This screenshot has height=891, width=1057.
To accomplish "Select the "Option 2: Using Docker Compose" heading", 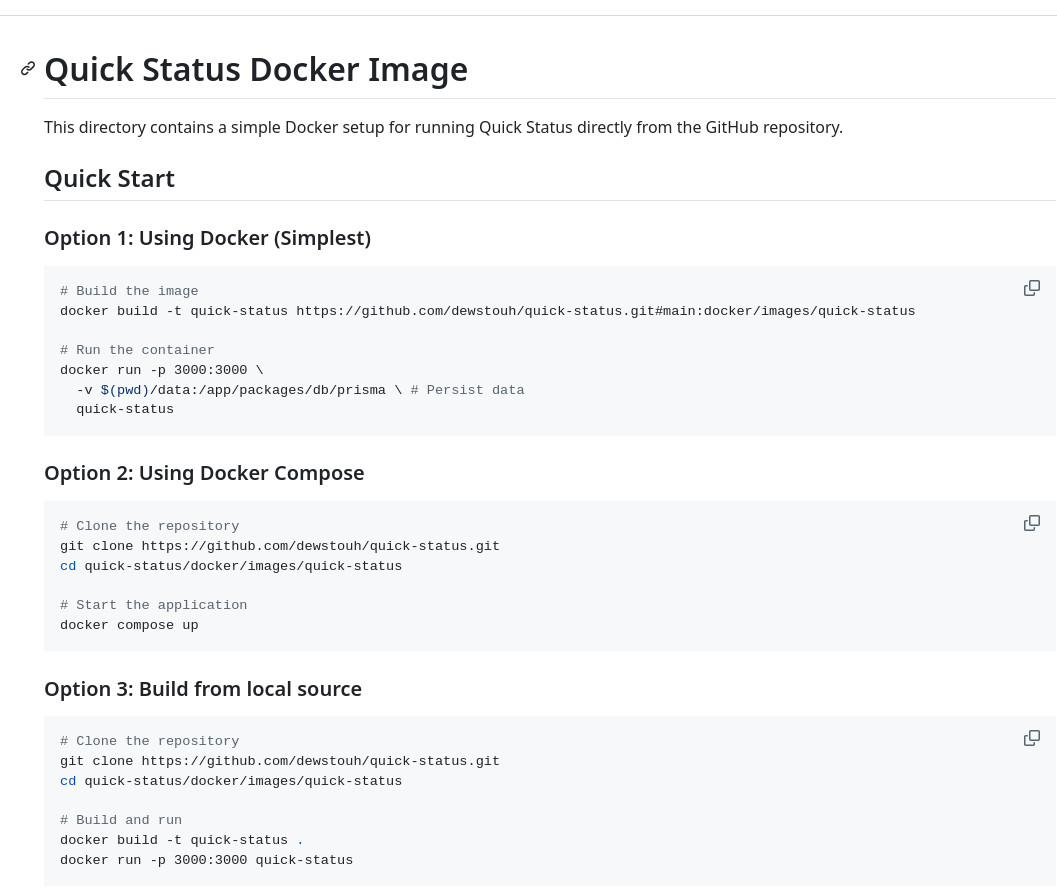I will 204,473.
